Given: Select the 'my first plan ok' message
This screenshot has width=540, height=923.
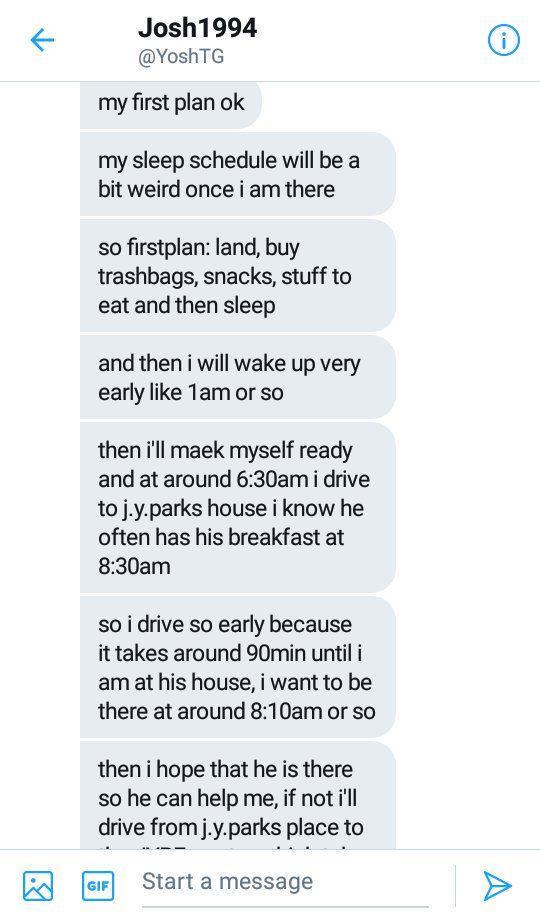Looking at the screenshot, I should click(x=171, y=104).
